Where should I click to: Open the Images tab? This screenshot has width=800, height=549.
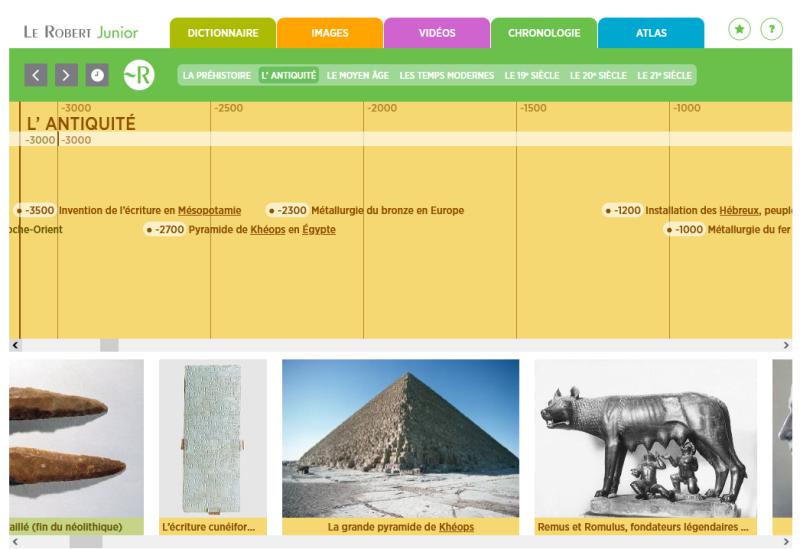[329, 33]
